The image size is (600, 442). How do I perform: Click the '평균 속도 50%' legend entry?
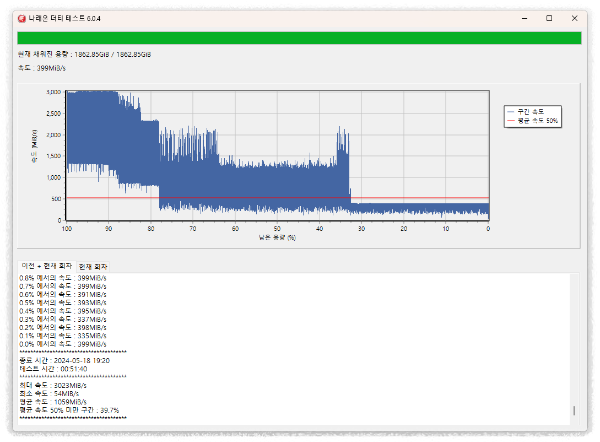(x=532, y=121)
